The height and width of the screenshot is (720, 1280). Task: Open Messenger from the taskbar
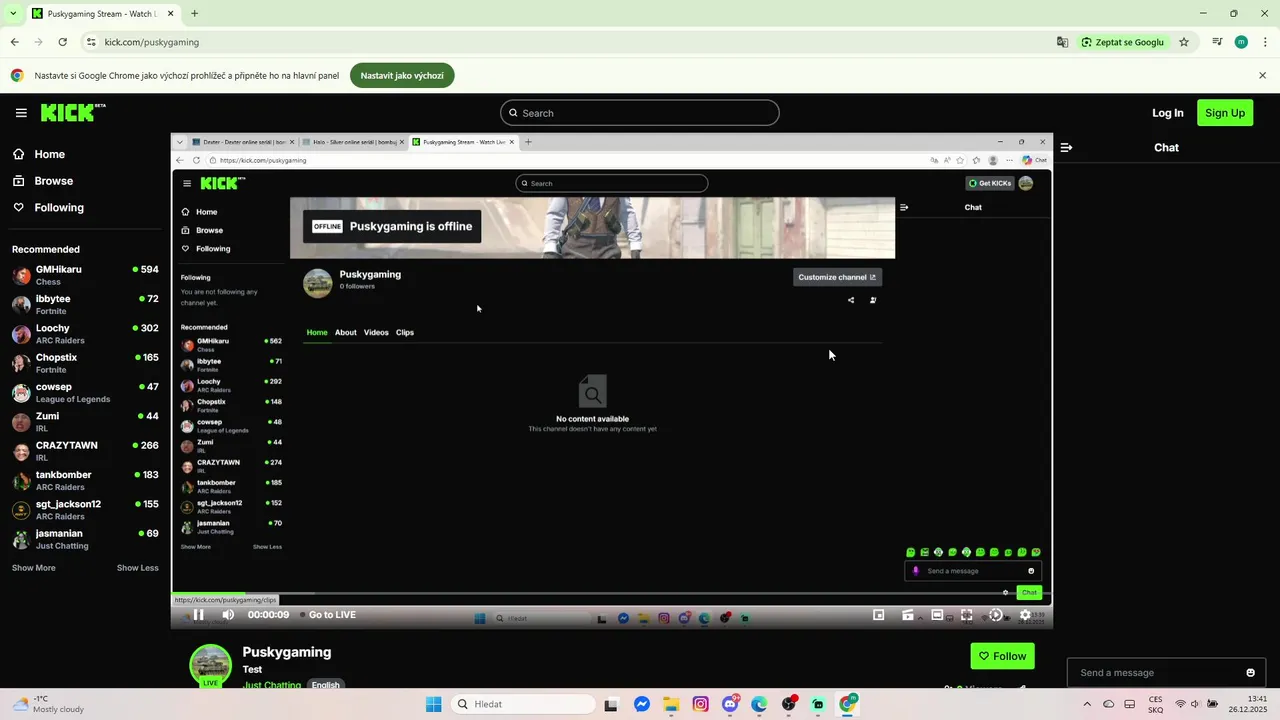pyautogui.click(x=642, y=704)
